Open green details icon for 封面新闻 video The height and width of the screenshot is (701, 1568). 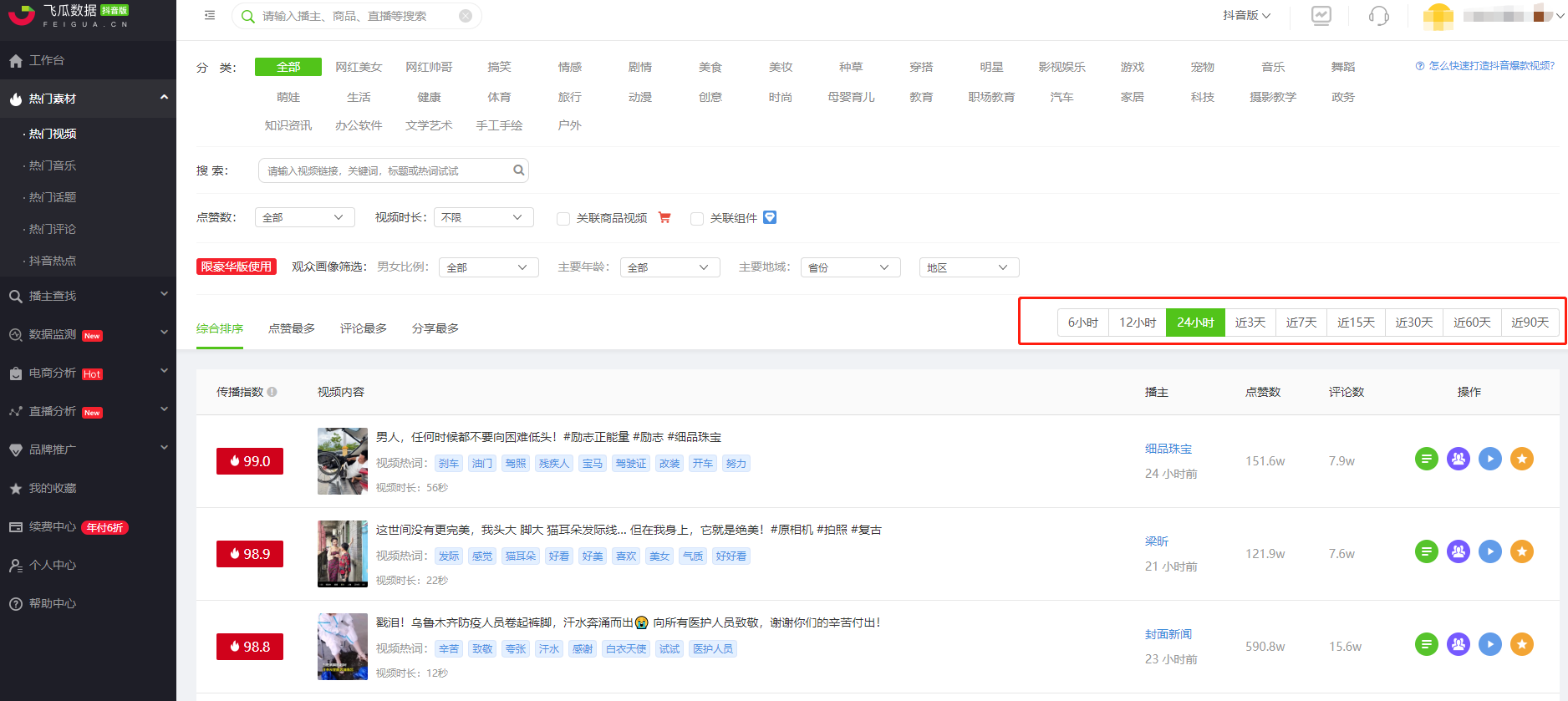1427,644
